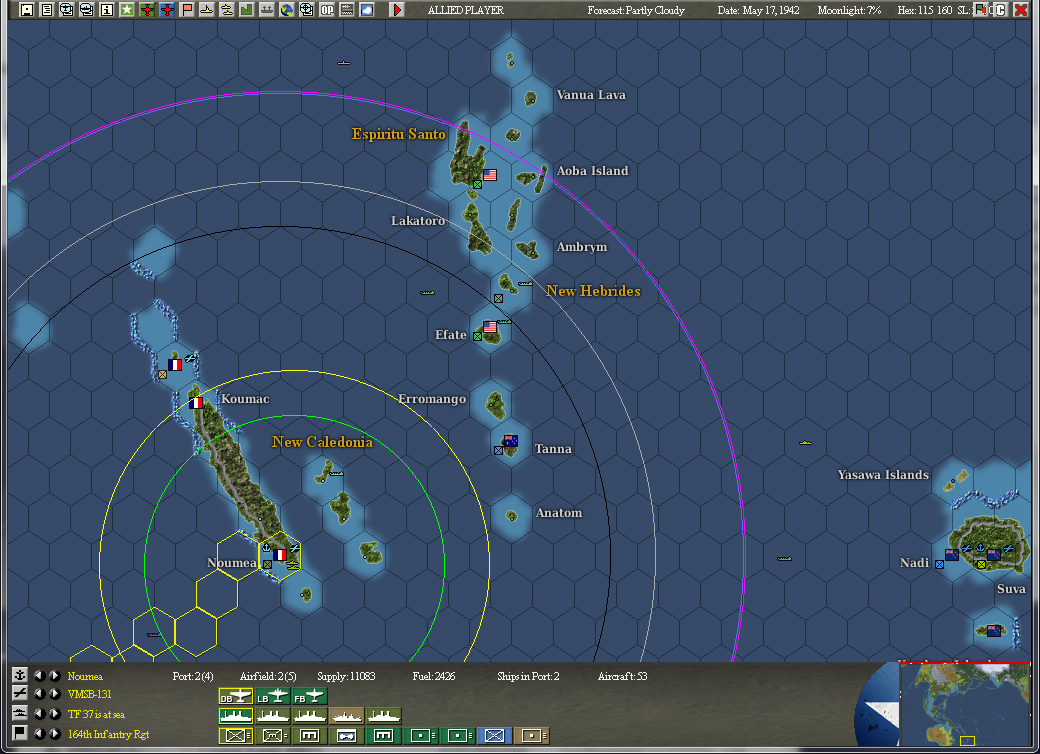The height and width of the screenshot is (754, 1040).
Task: Click the green factory-shaped toolbar icon
Action: pos(247,10)
